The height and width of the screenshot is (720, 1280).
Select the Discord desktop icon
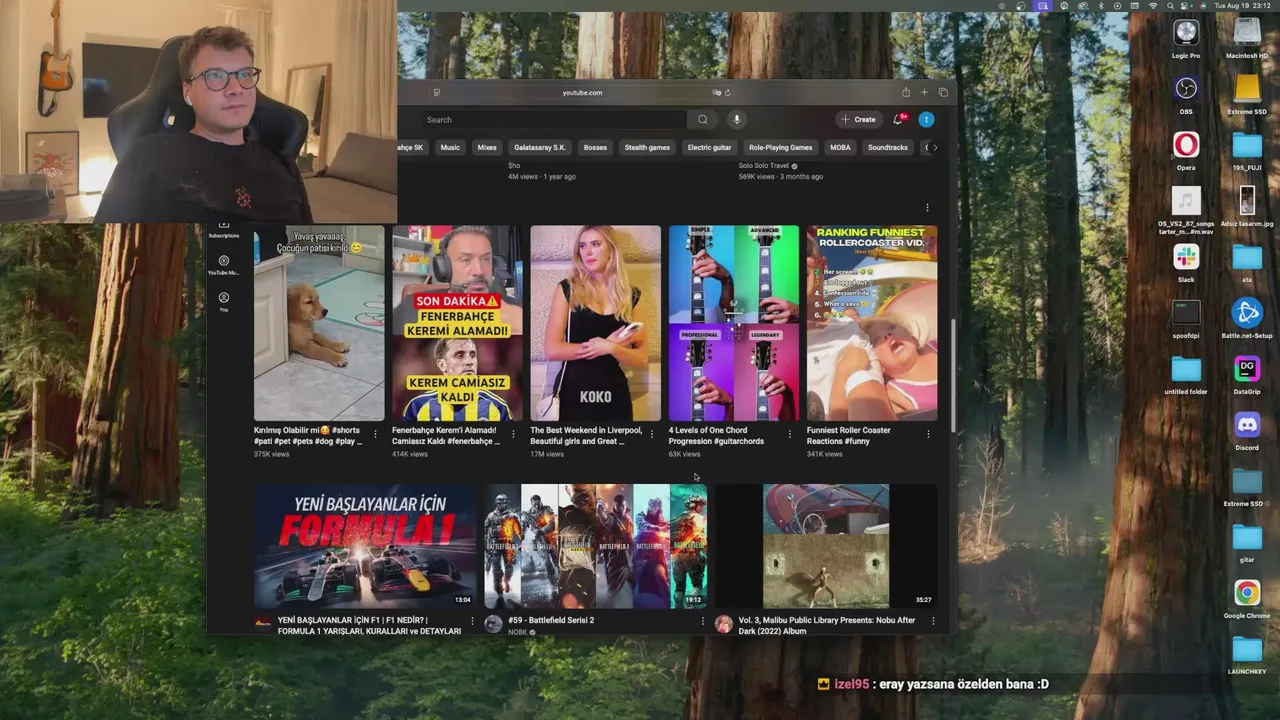click(x=1247, y=431)
